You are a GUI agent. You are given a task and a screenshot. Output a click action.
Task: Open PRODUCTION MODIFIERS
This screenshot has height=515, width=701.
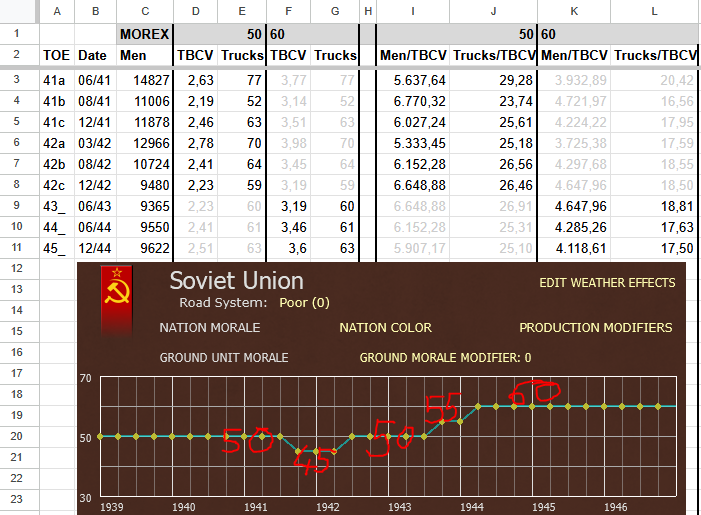coord(595,328)
